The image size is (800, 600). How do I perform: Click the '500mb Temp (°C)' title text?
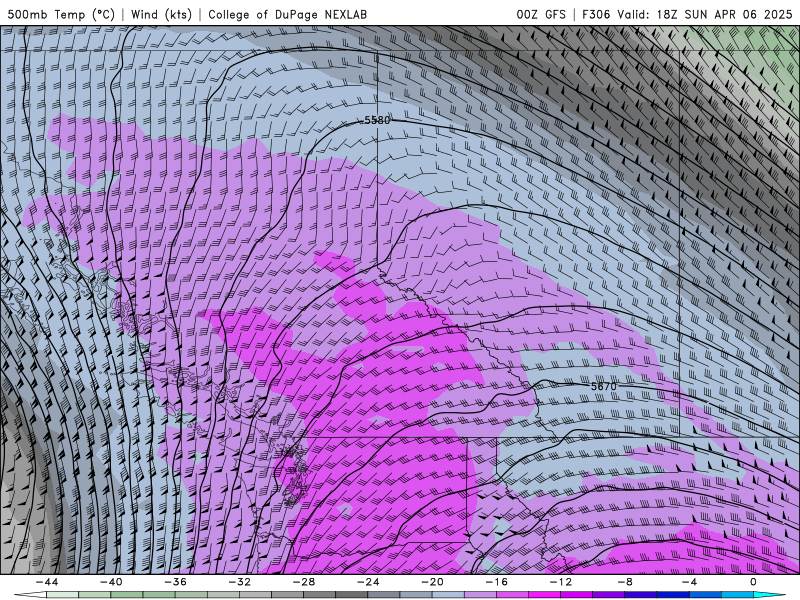click(x=61, y=14)
